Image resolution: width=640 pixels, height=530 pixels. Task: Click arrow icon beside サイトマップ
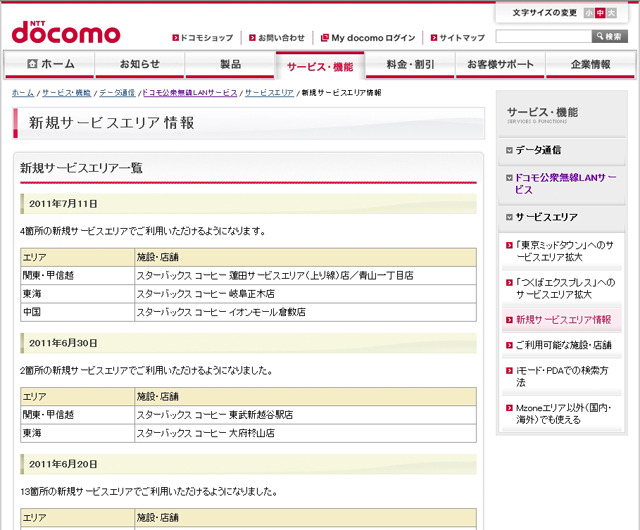pos(432,38)
